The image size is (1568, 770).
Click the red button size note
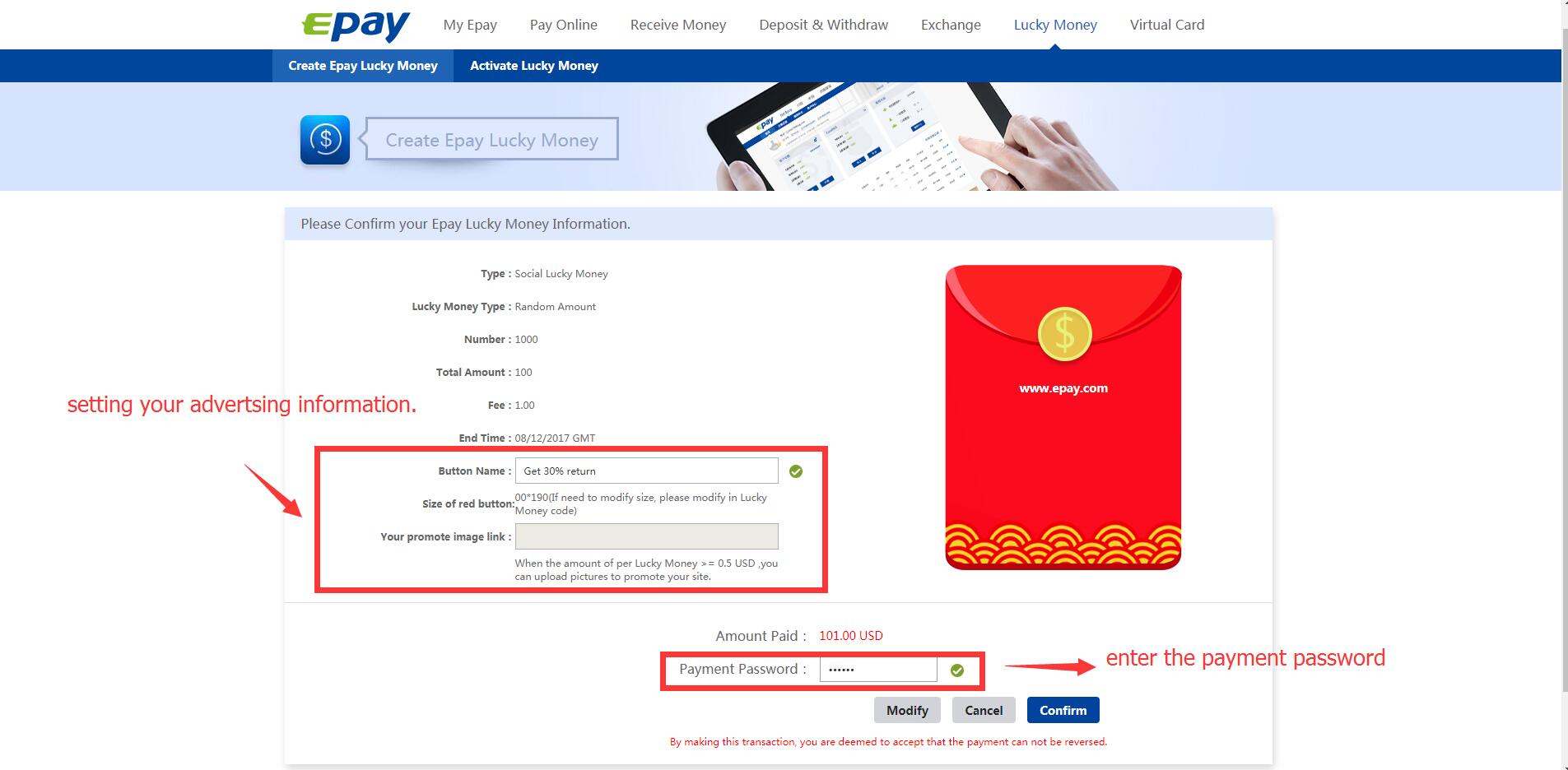pos(640,504)
